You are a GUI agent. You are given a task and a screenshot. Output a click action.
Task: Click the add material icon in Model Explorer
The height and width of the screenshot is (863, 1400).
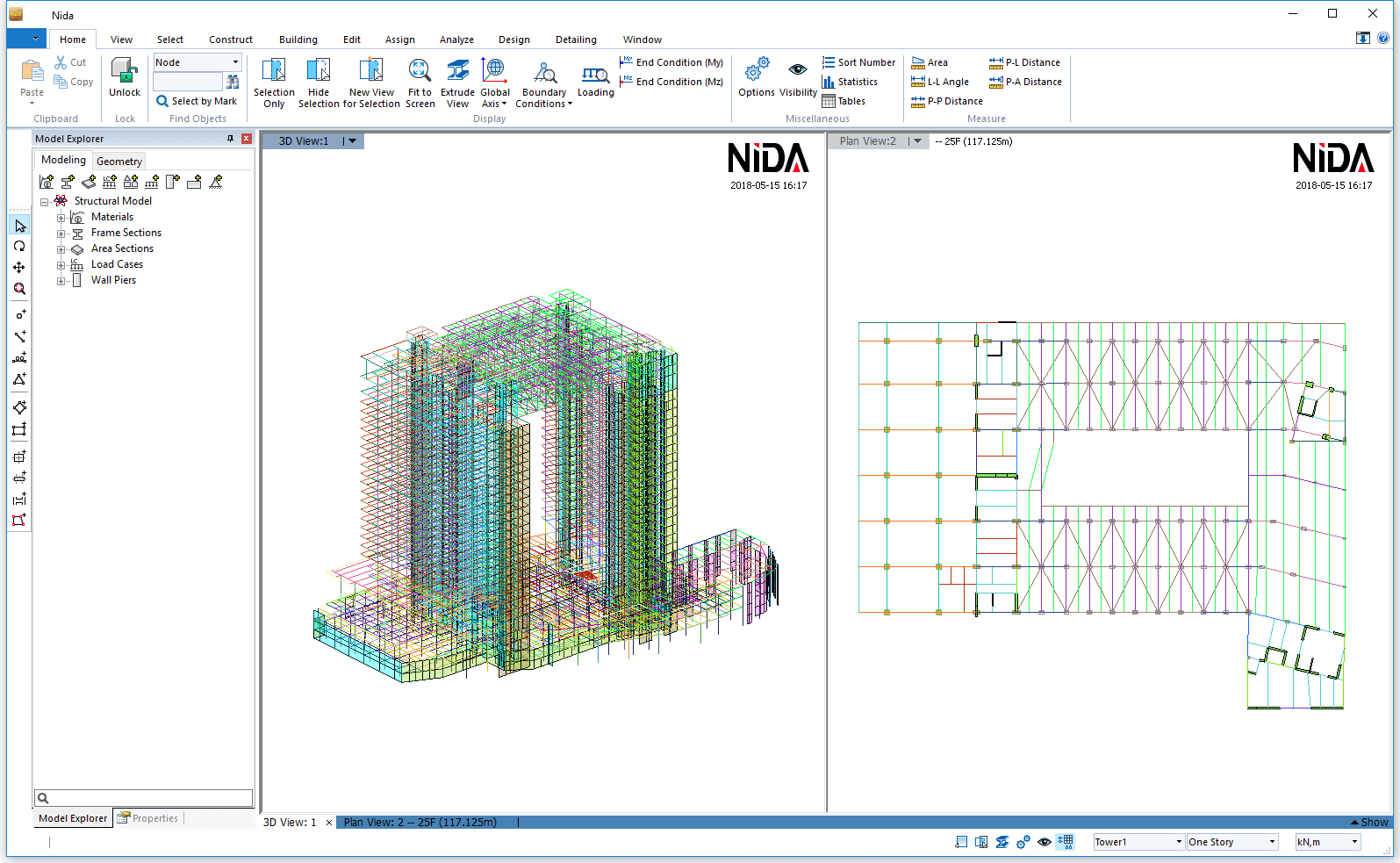47,182
